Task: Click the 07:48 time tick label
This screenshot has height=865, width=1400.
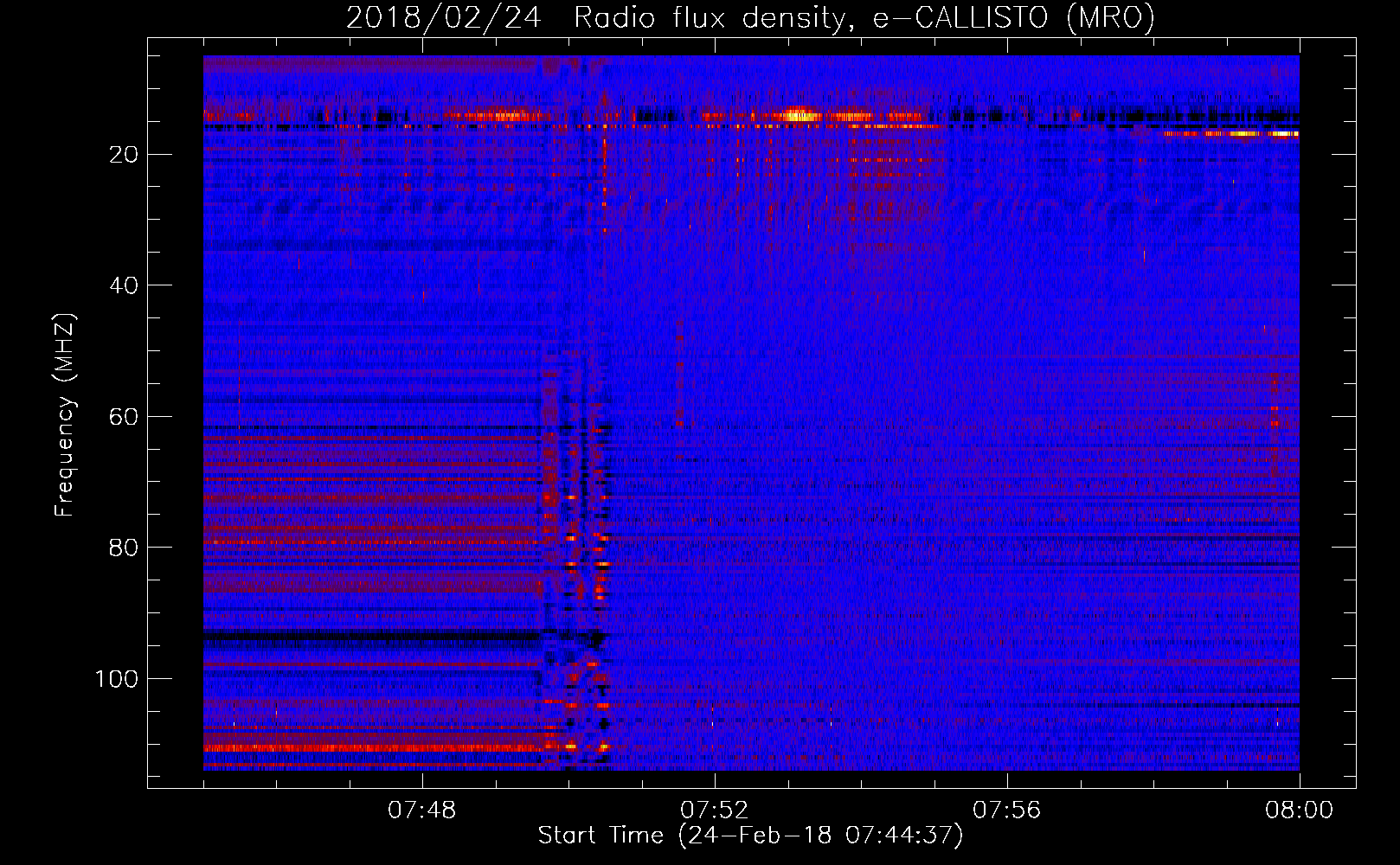Action: pyautogui.click(x=422, y=811)
